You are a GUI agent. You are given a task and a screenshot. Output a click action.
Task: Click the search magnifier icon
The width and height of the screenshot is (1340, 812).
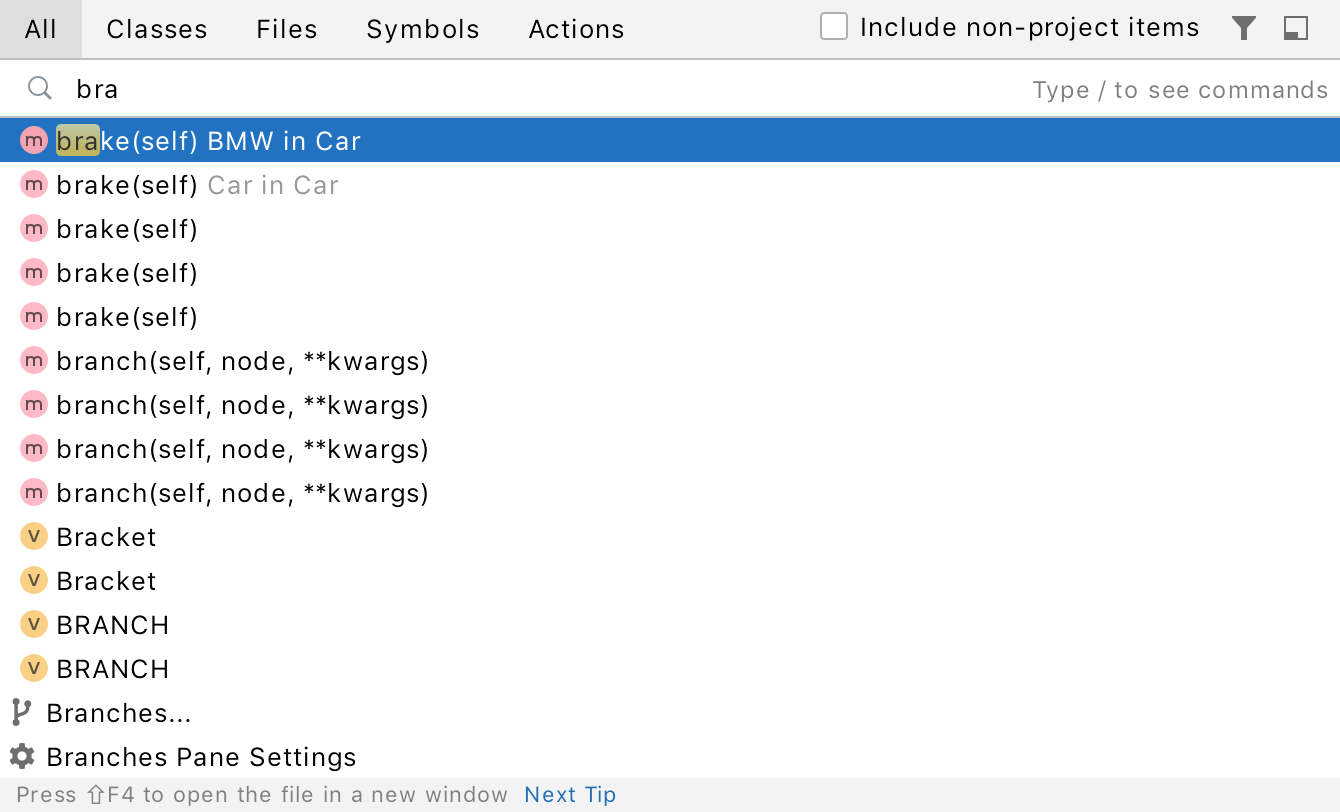click(40, 88)
